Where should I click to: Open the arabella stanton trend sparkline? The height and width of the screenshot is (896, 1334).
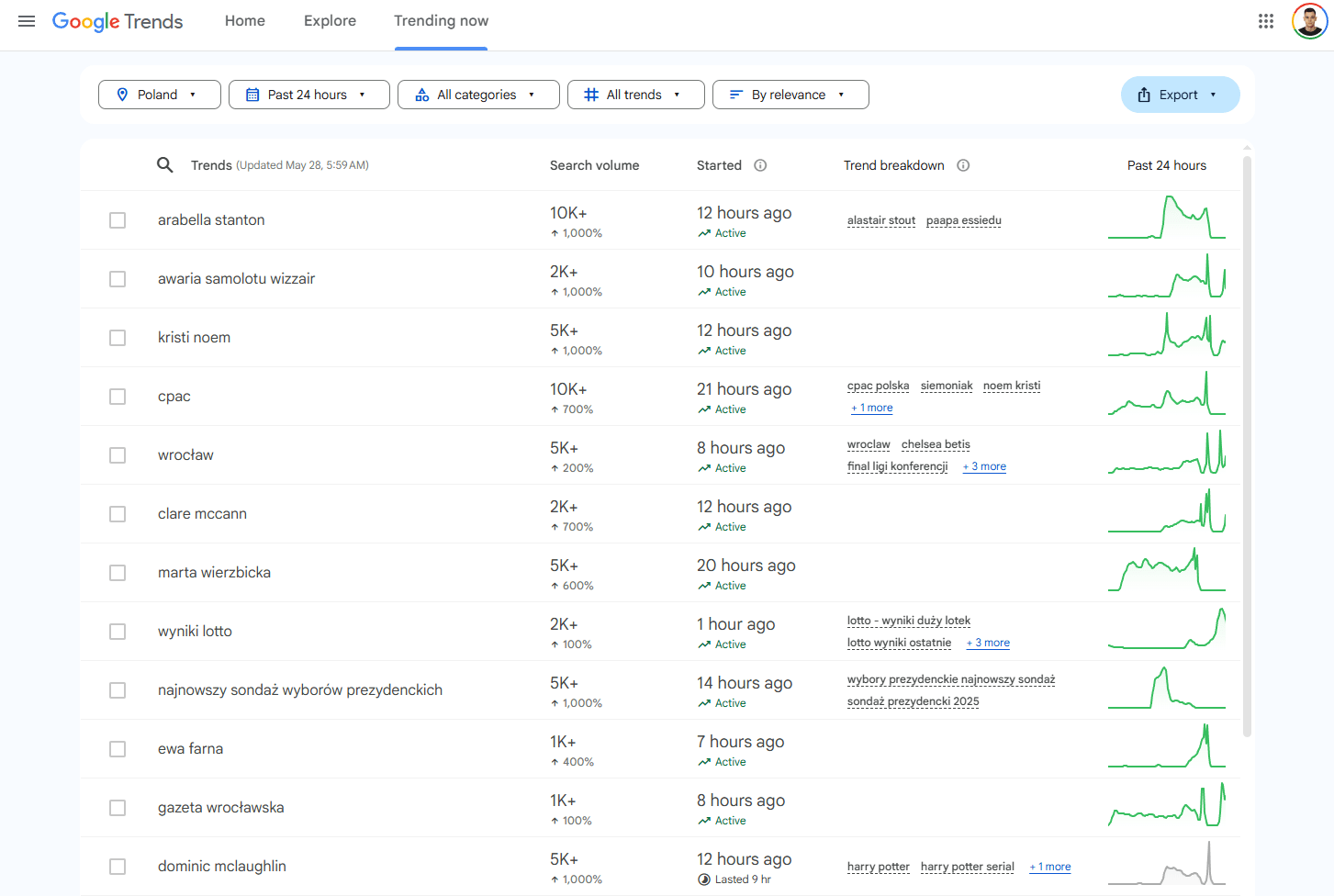[x=1167, y=218]
